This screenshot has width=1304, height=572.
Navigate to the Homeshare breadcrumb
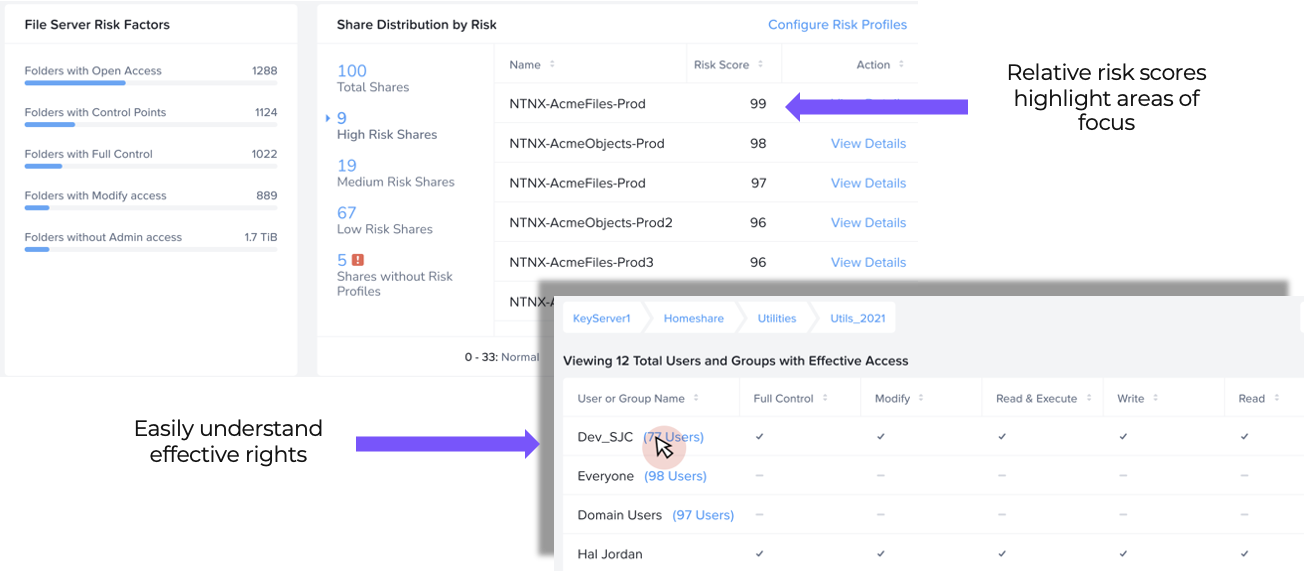(x=693, y=318)
